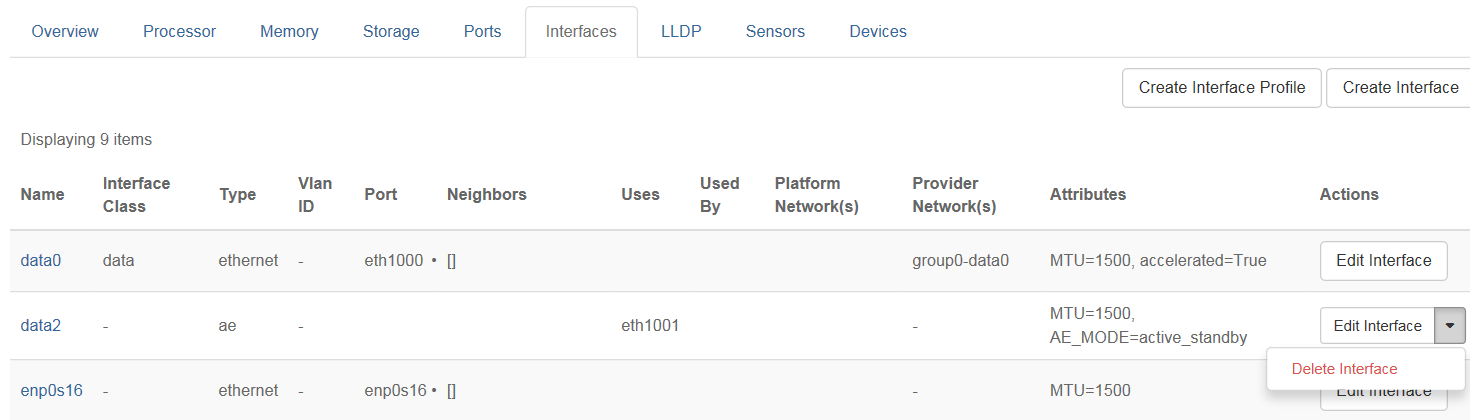
Task: Open the enp0s16 interface link
Action: coord(50,390)
